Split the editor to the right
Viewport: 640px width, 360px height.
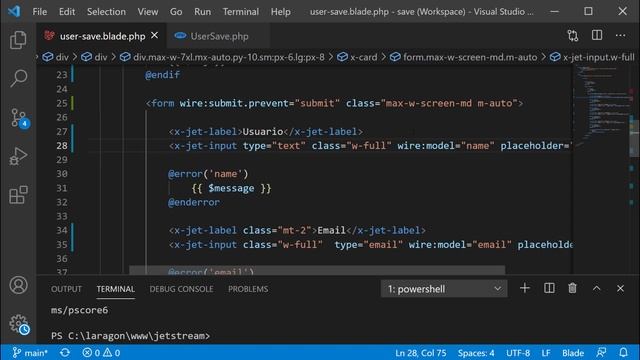click(x=597, y=36)
